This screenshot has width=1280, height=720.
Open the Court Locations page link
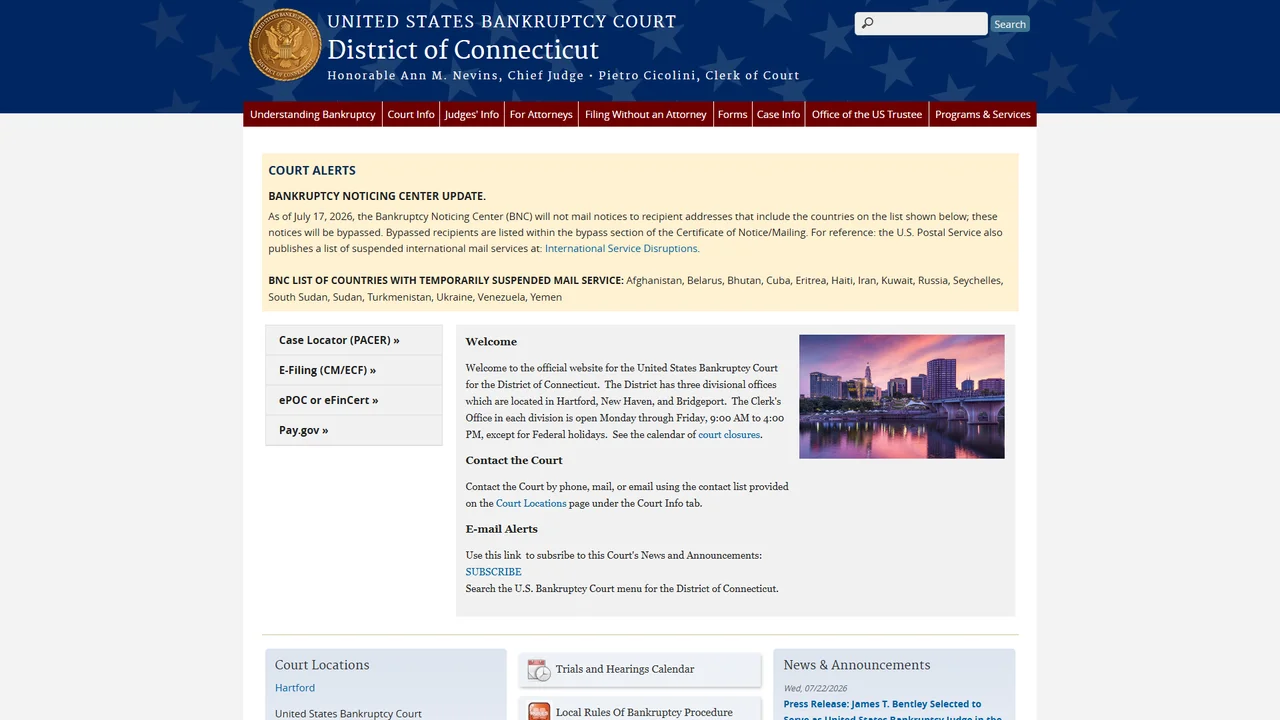click(531, 504)
